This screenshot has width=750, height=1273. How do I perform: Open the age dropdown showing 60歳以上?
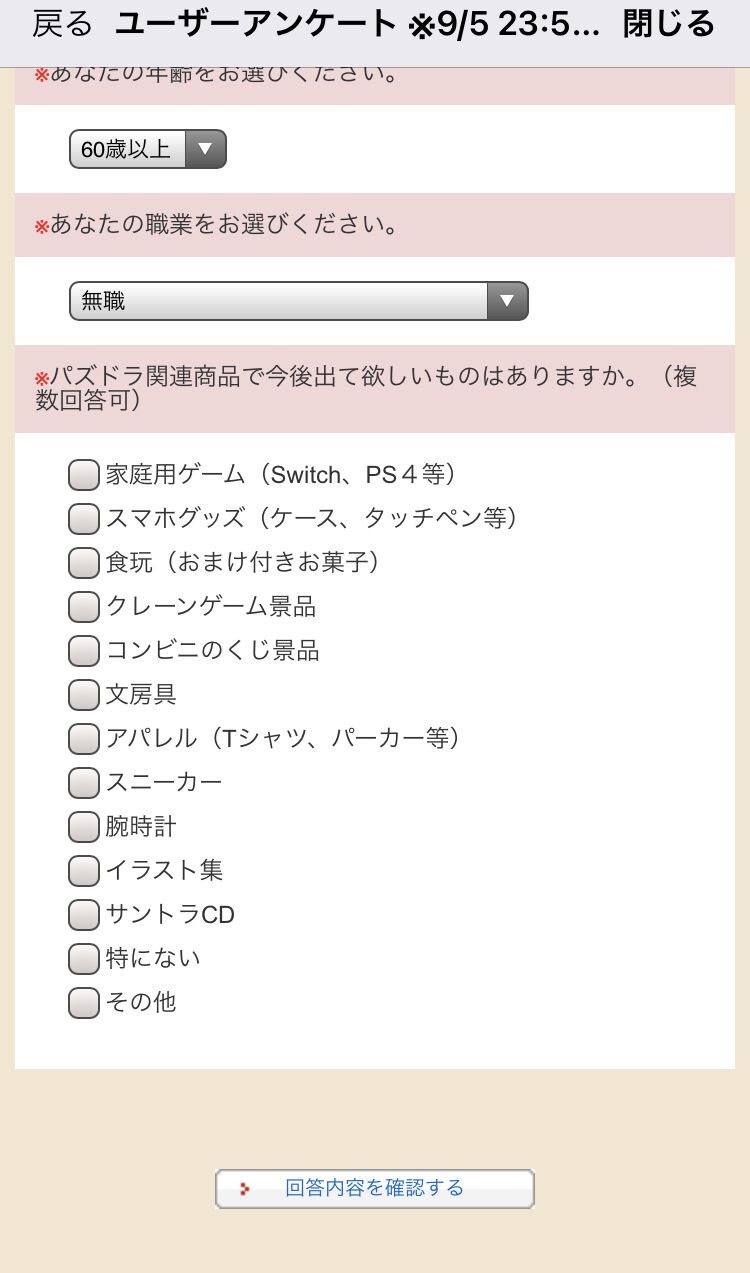pyautogui.click(x=148, y=149)
